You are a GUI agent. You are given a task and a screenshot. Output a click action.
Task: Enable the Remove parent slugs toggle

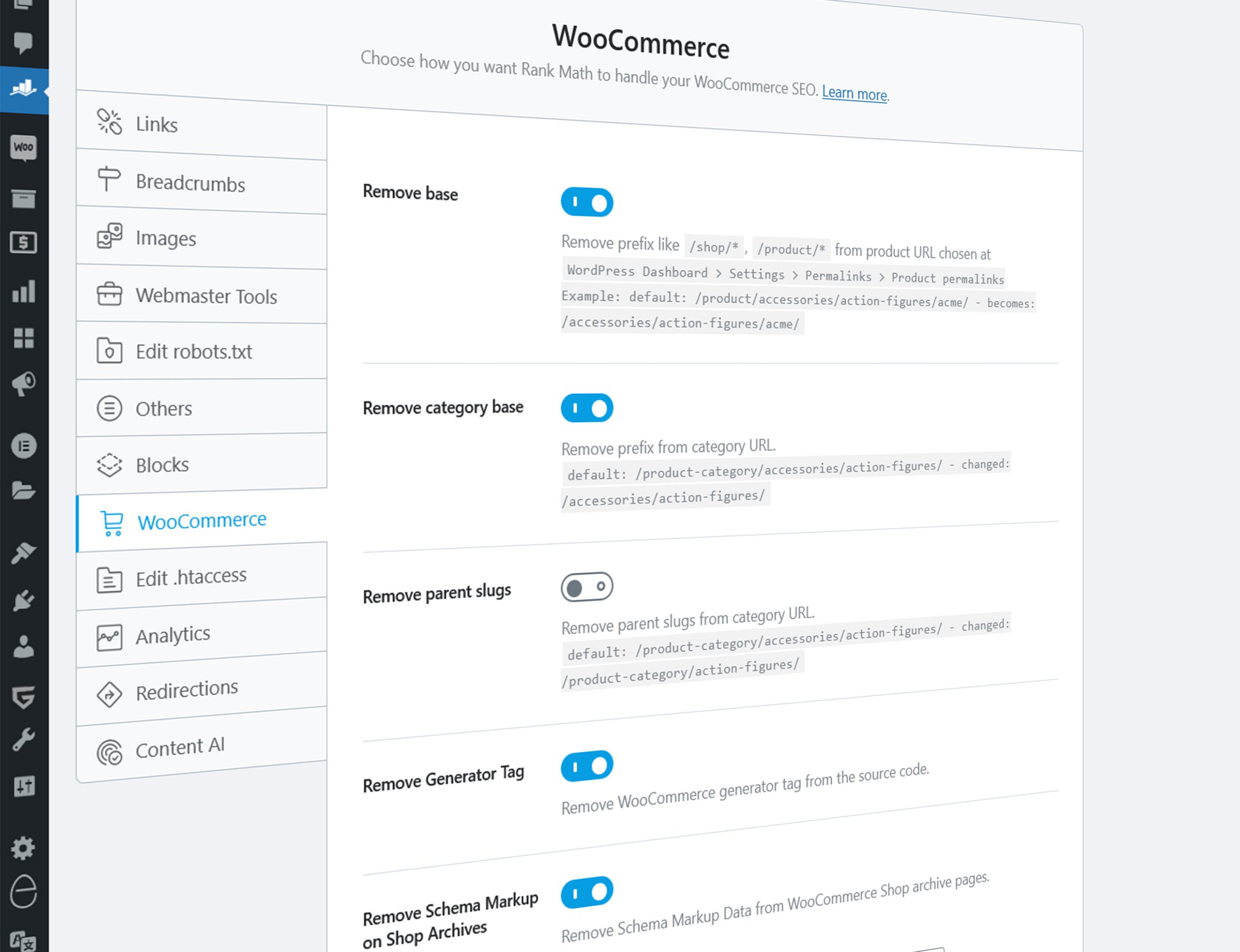click(587, 587)
